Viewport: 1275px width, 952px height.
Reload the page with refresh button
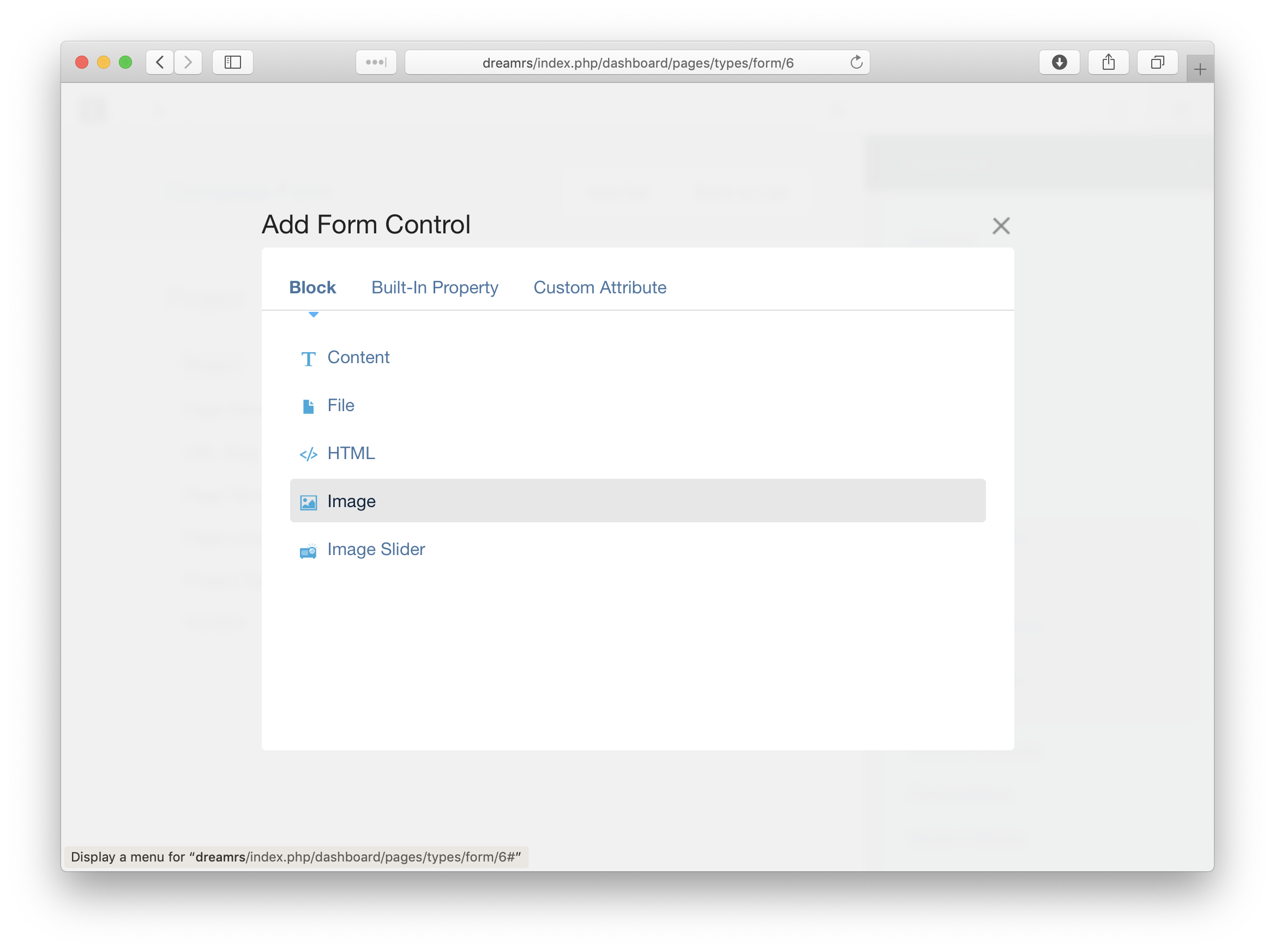click(x=856, y=62)
